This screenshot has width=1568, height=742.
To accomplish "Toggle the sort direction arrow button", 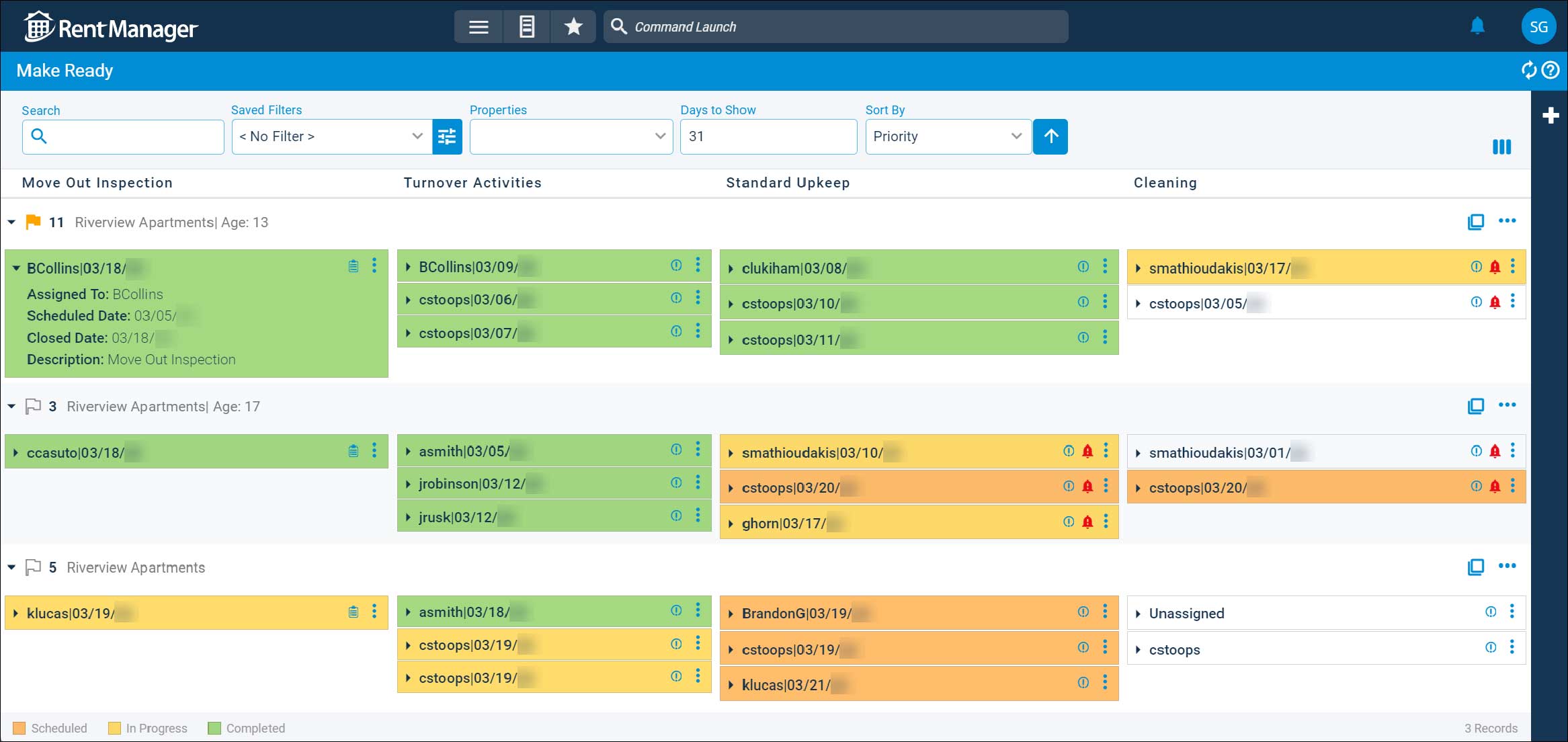I will pyautogui.click(x=1050, y=136).
